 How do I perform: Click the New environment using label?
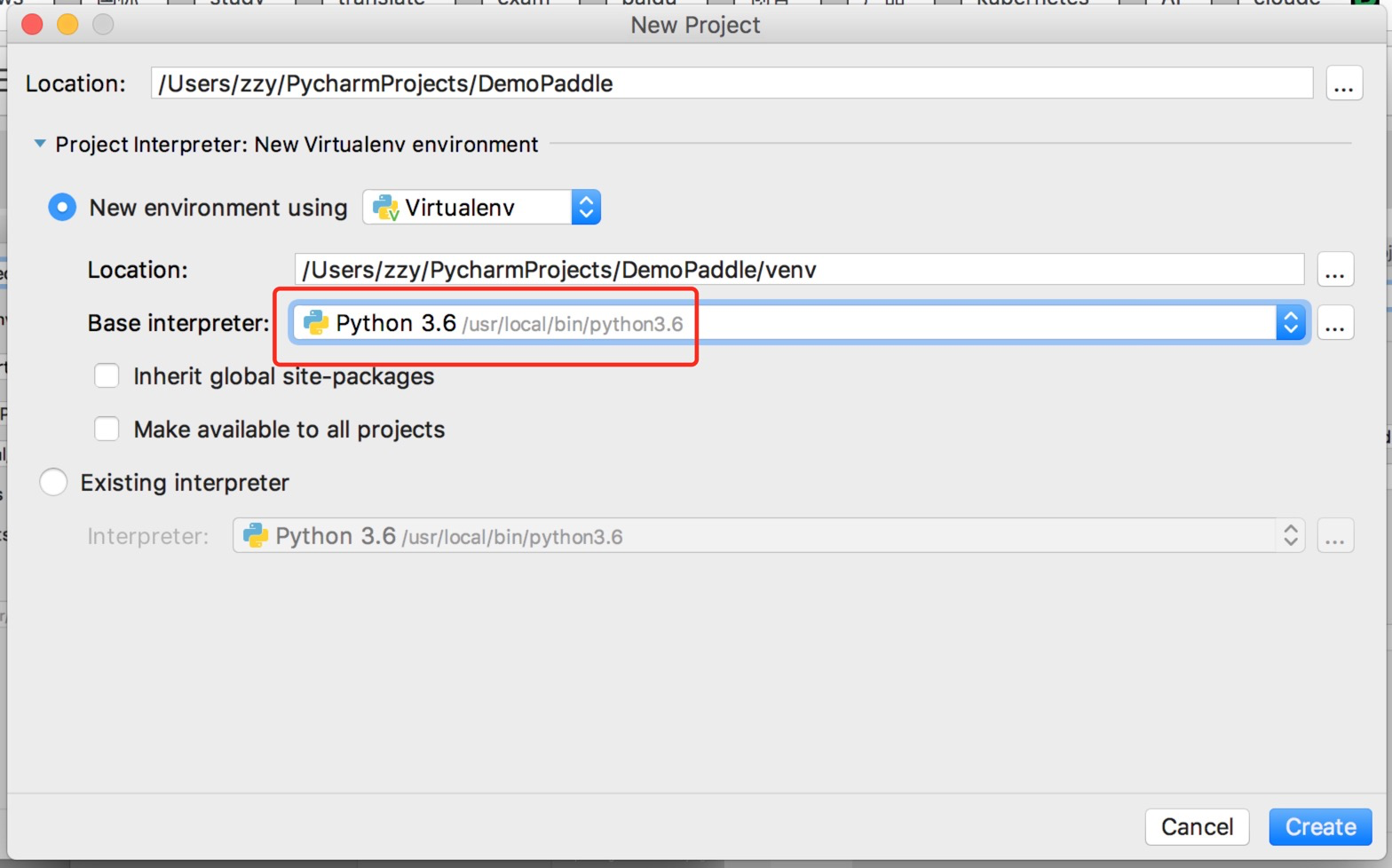click(218, 208)
